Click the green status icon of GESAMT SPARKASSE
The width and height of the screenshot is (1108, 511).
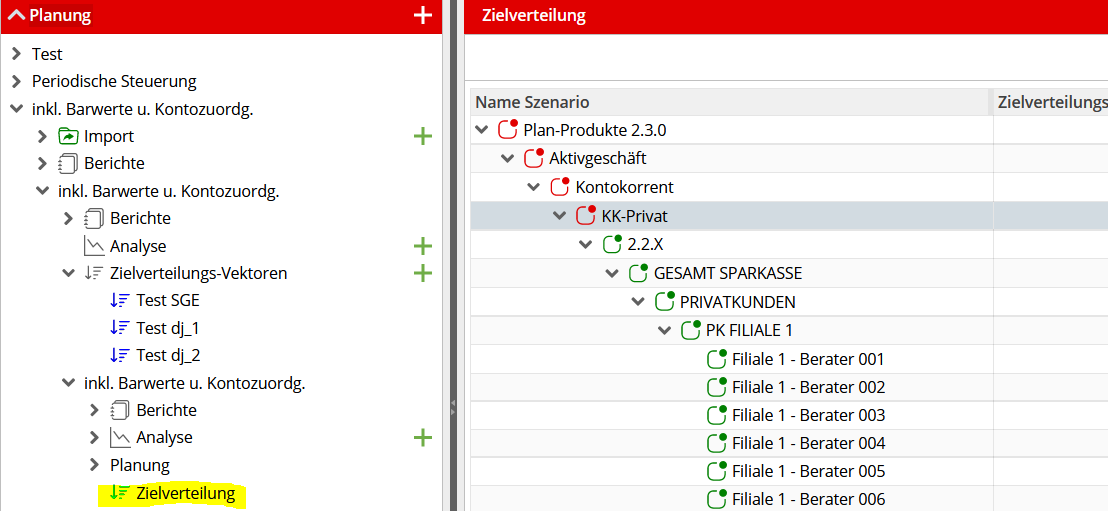click(x=638, y=273)
